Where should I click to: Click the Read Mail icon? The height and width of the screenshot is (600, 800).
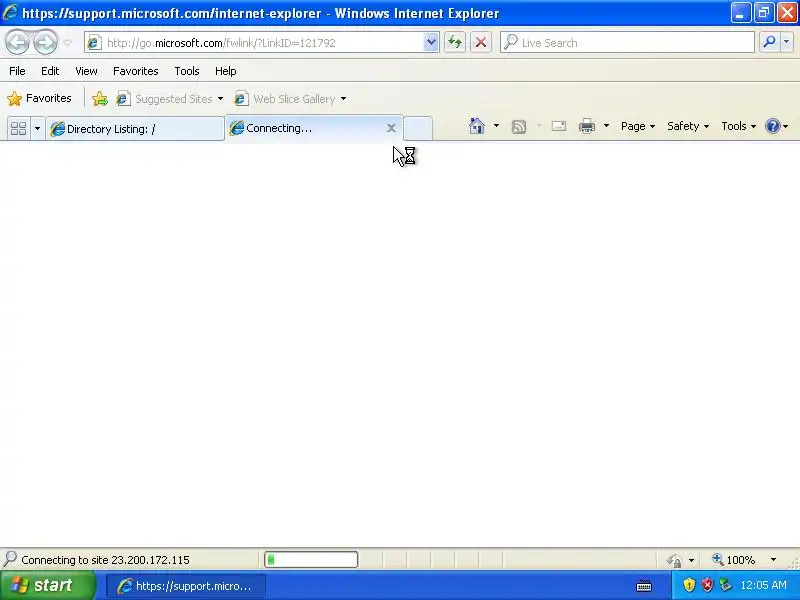pos(559,126)
